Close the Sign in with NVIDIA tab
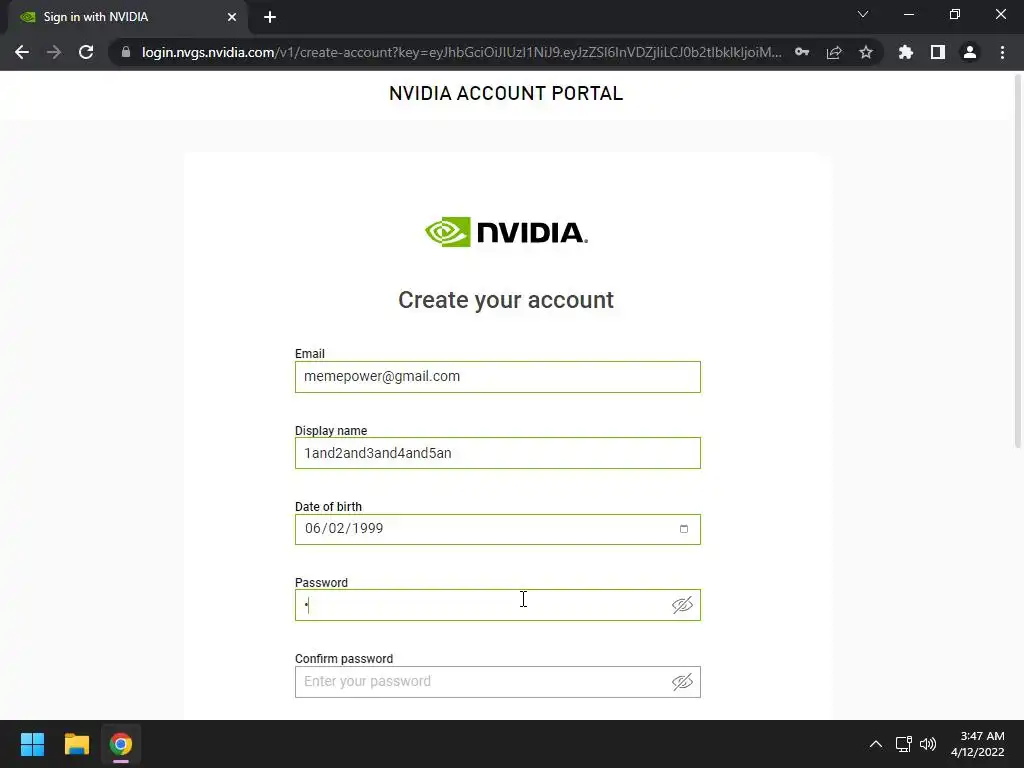Screen dimensions: 1024x768 [232, 17]
